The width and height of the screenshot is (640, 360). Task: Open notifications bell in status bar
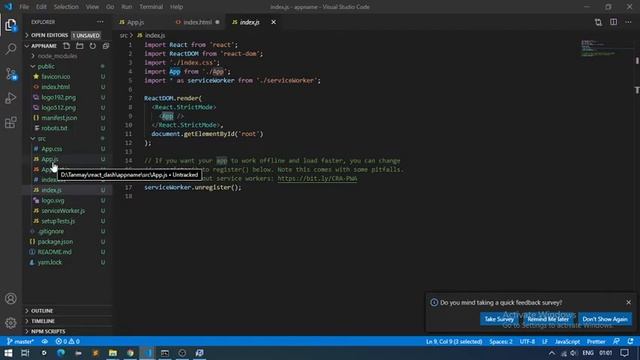coord(631,341)
